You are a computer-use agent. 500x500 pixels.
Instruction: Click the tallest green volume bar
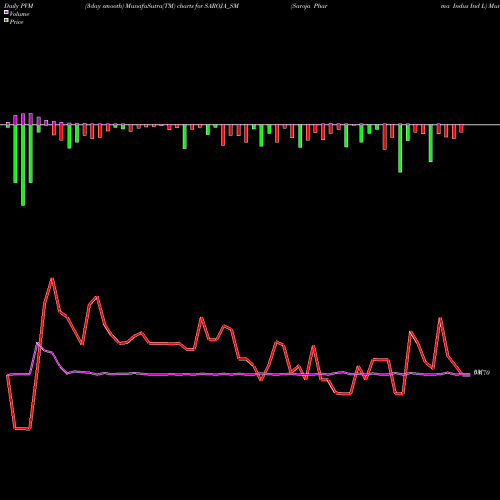click(23, 165)
